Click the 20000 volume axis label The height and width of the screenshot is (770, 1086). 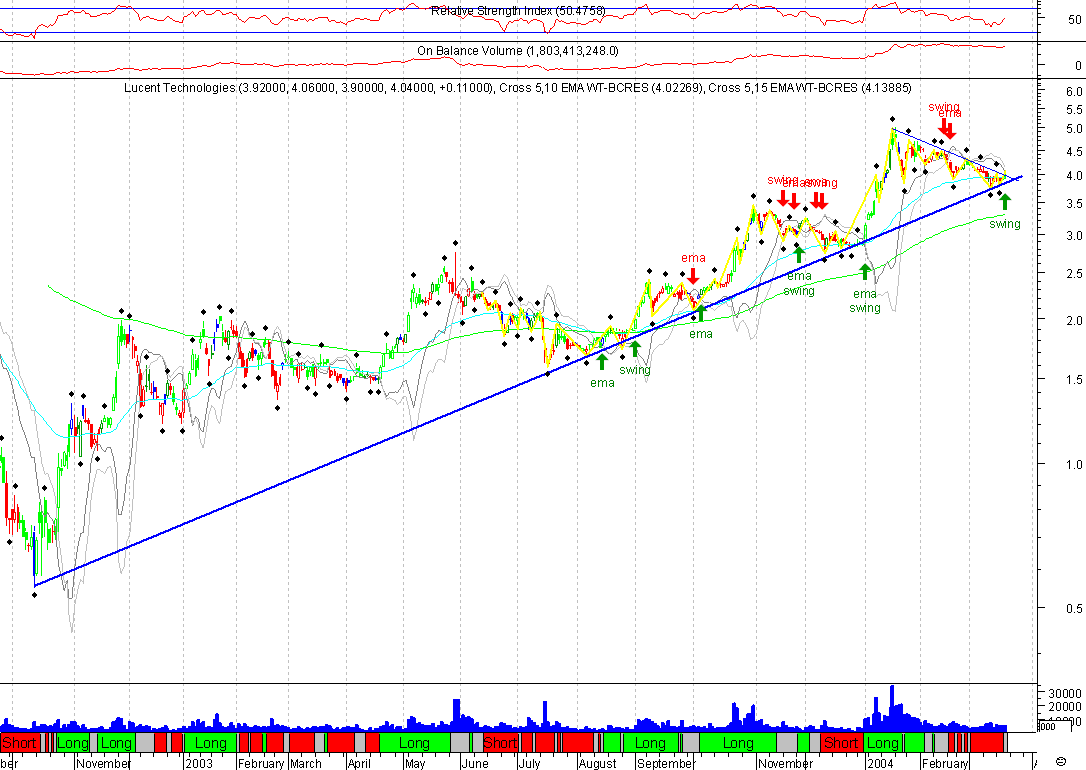(x=1065, y=706)
